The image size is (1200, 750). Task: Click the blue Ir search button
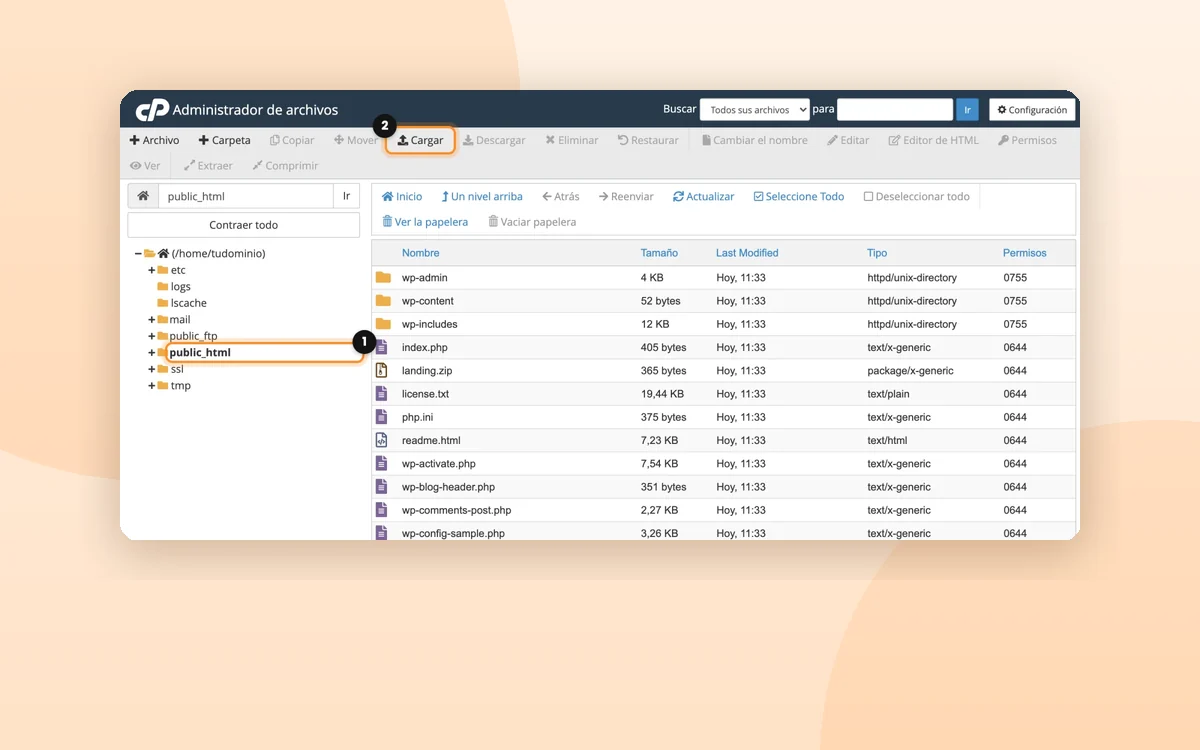tap(967, 110)
